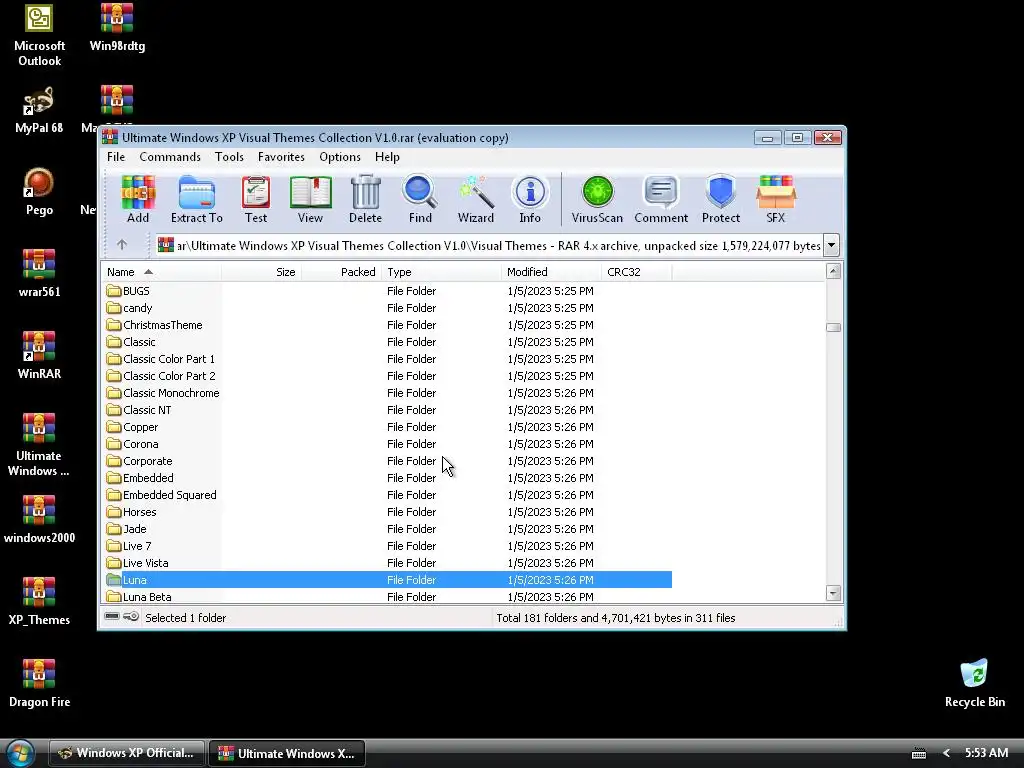Open the Options menu
The width and height of the screenshot is (1024, 768).
click(340, 157)
